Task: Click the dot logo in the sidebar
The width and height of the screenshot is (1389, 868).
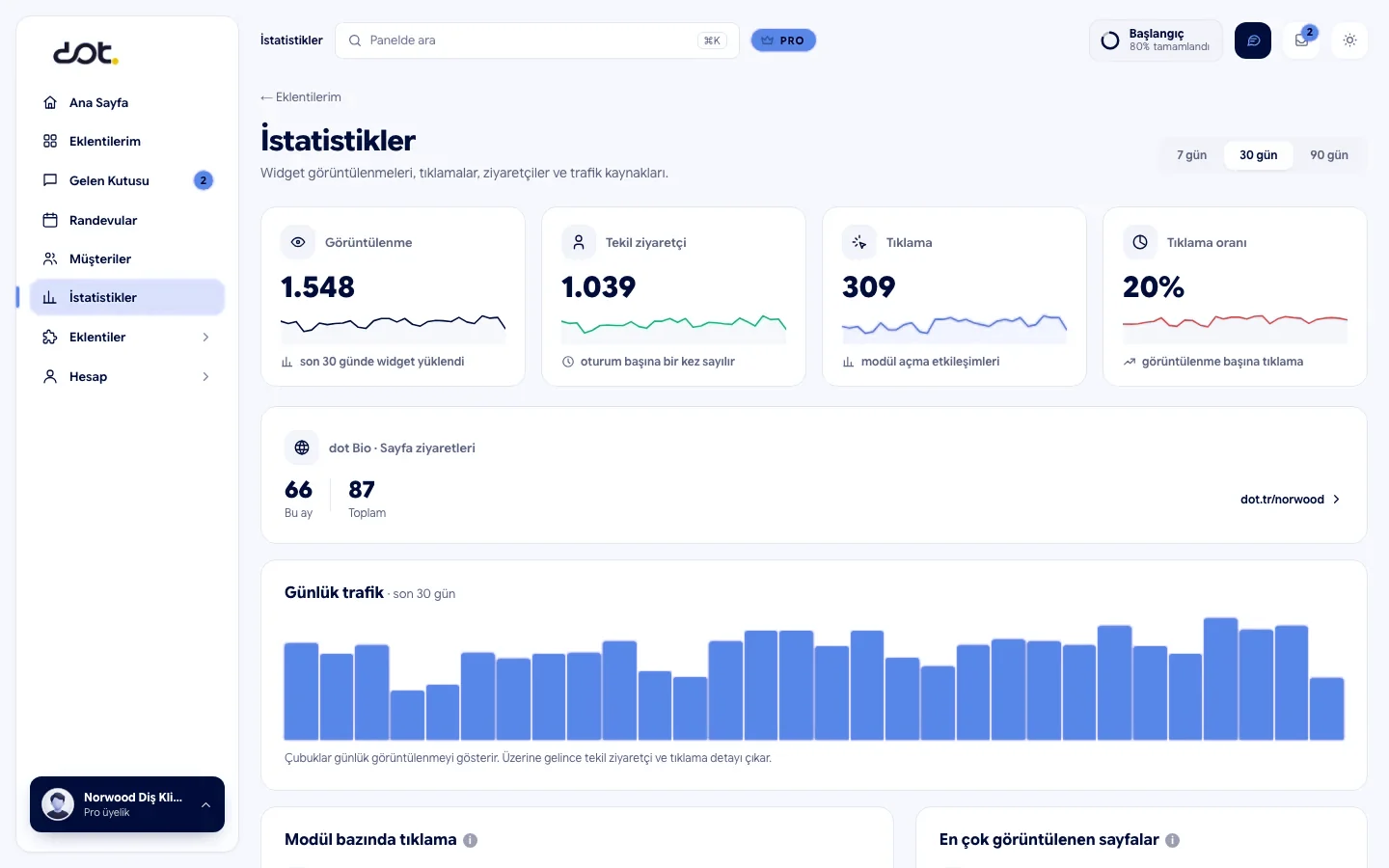Action: [85, 53]
